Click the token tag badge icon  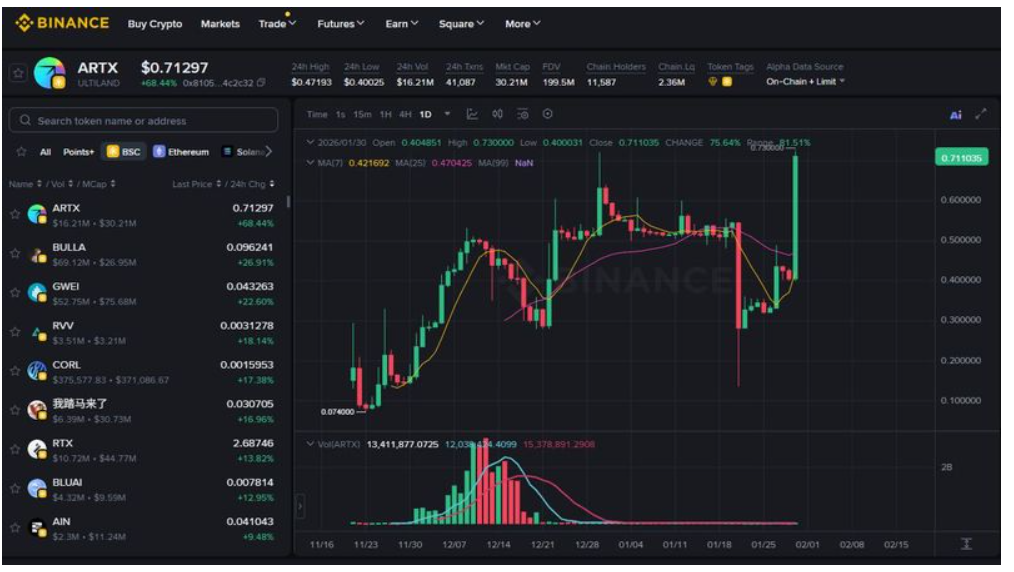[713, 82]
